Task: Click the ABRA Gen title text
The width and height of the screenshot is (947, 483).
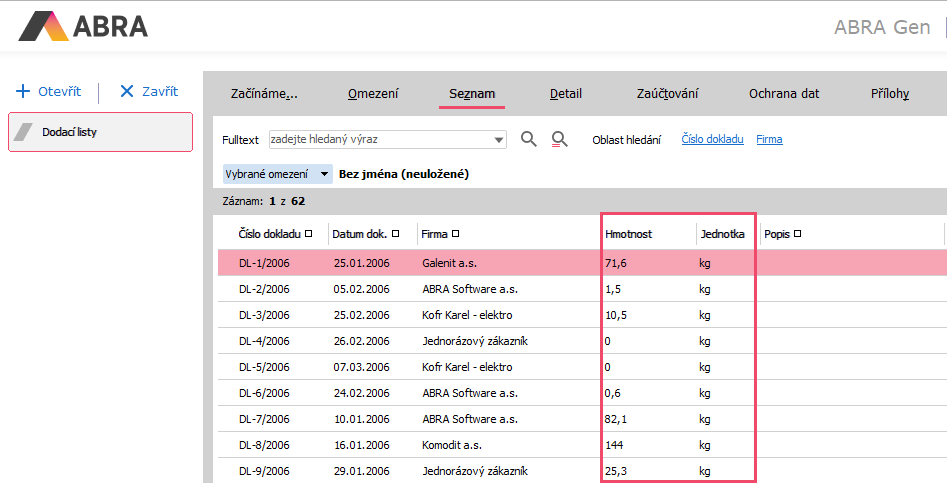Action: click(x=882, y=27)
